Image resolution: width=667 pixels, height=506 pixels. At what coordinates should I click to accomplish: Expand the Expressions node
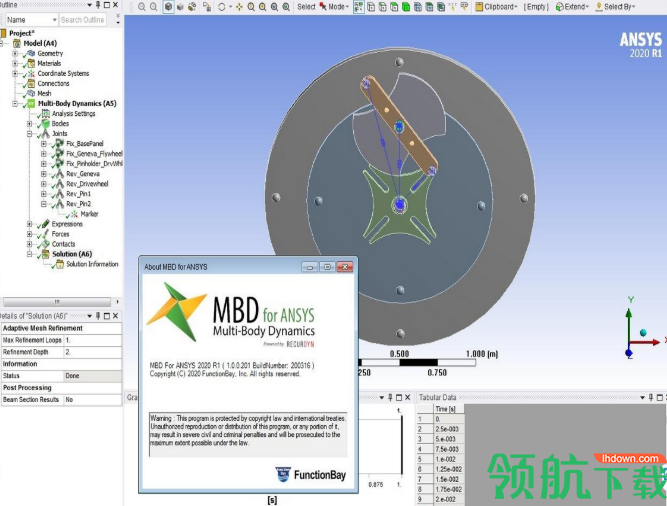29,224
